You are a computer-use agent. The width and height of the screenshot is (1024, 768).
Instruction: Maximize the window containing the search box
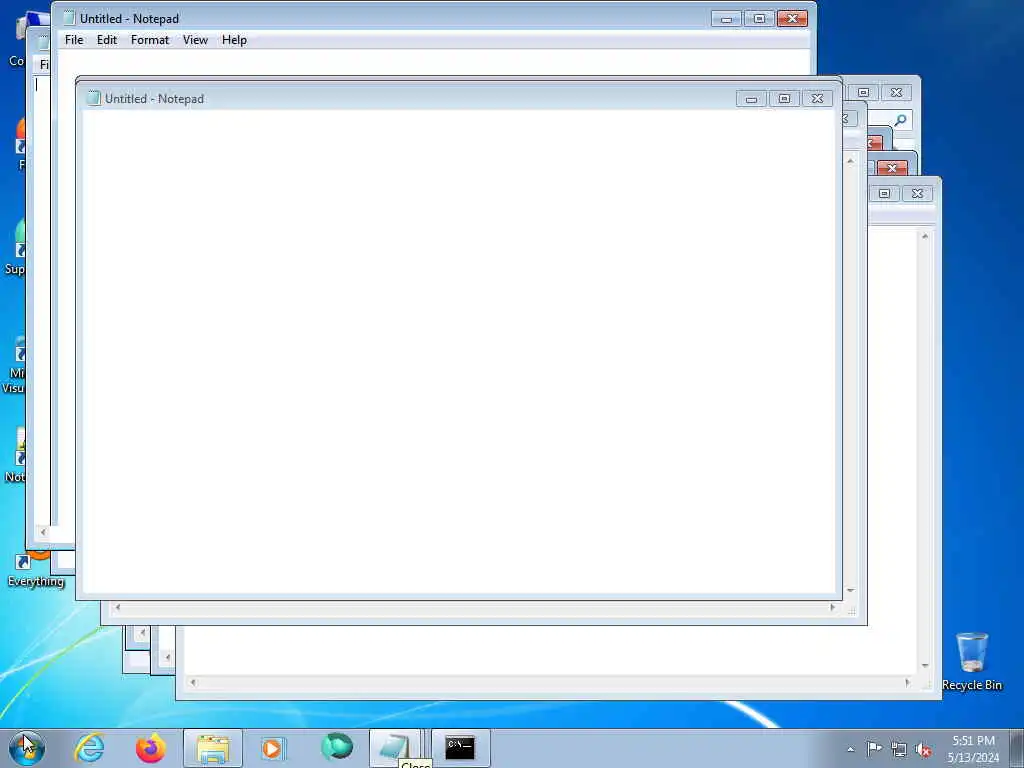(x=863, y=93)
